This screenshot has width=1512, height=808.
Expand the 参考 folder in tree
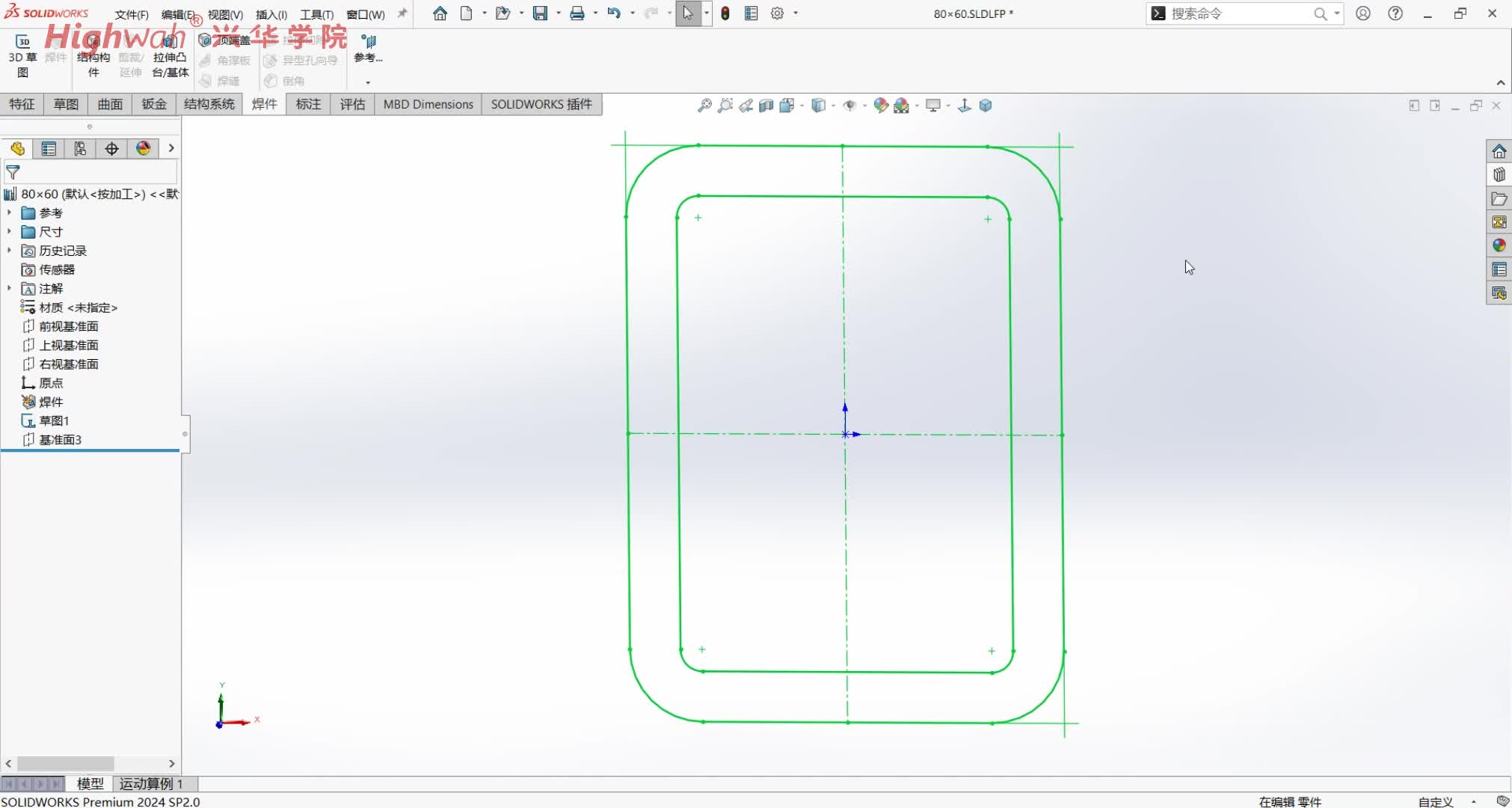tap(9, 213)
